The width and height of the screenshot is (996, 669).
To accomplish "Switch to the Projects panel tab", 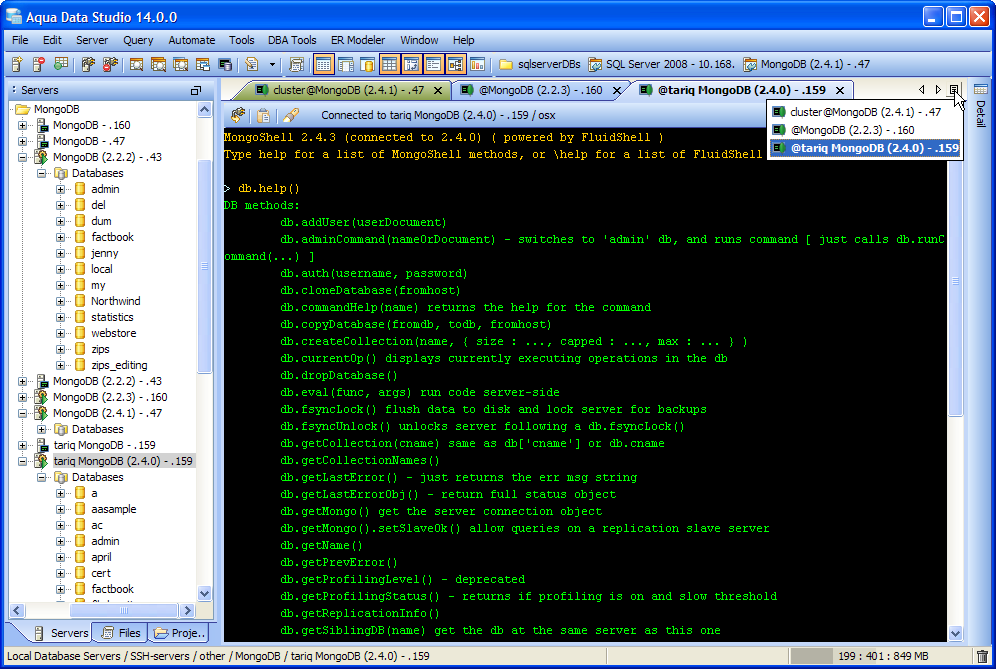I will [x=180, y=633].
